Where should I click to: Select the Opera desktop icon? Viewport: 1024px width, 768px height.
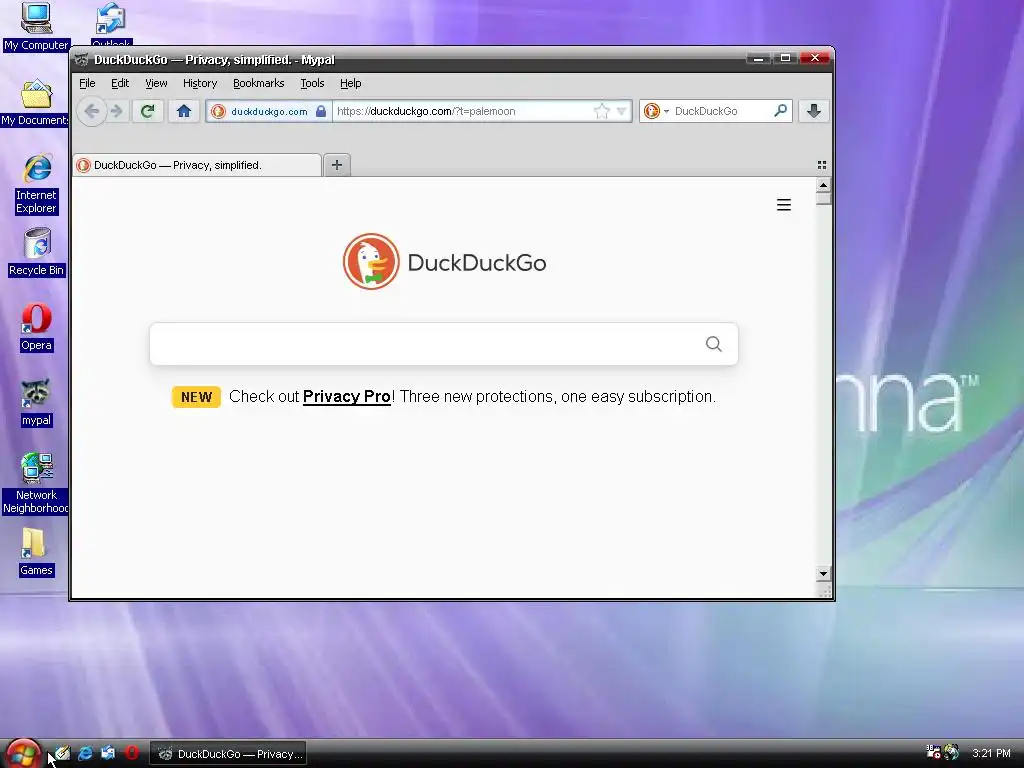pyautogui.click(x=37, y=327)
